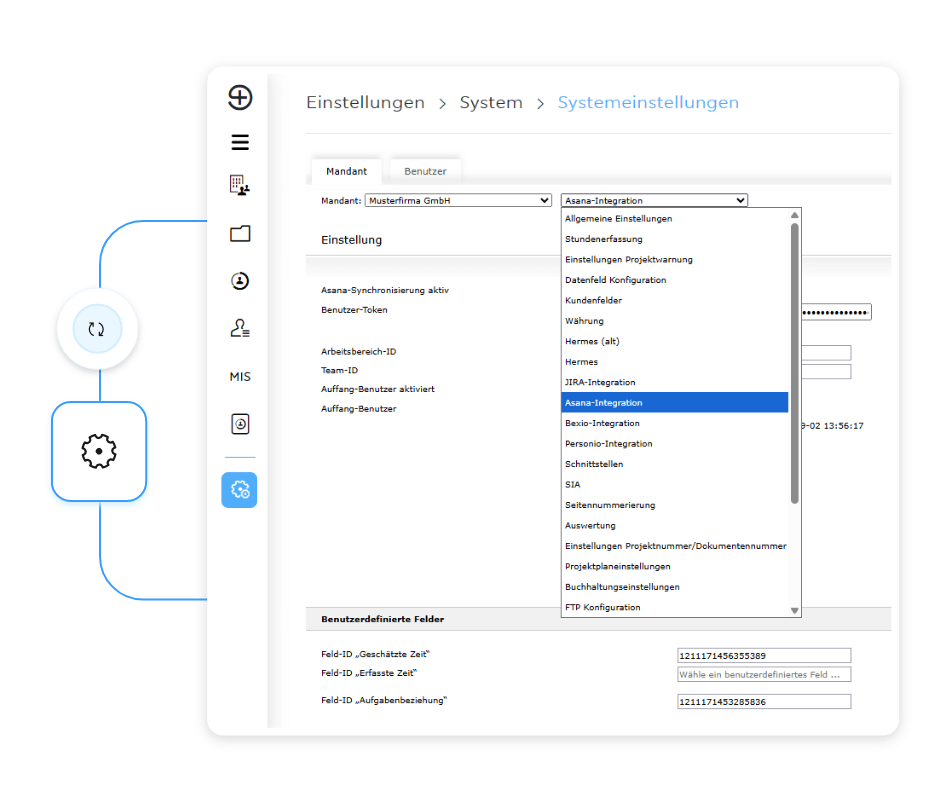Image resolution: width=950 pixels, height=802 pixels.
Task: Click the timesheet document clock icon
Action: [240, 424]
